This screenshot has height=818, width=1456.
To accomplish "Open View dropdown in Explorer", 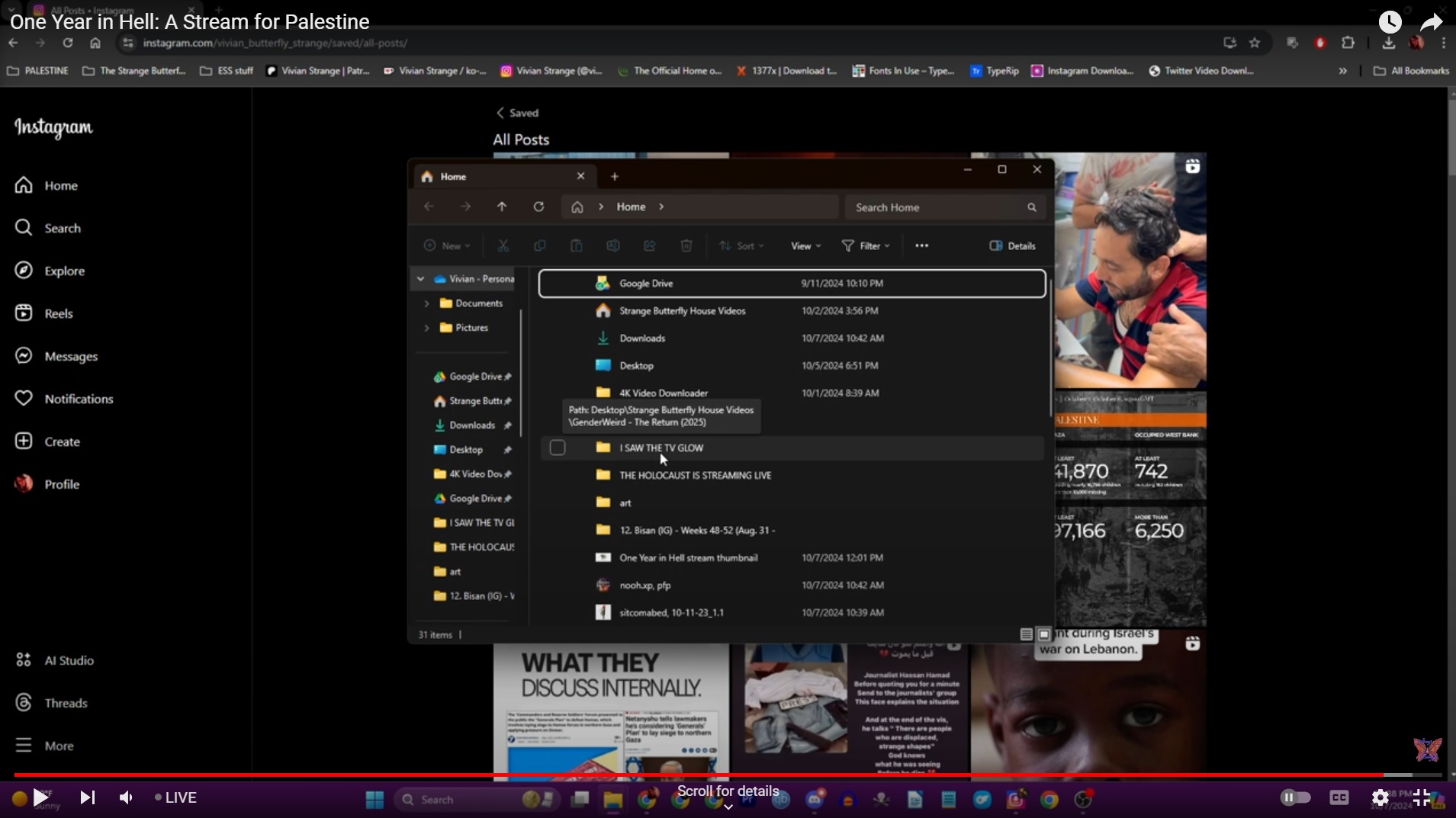I will click(806, 245).
